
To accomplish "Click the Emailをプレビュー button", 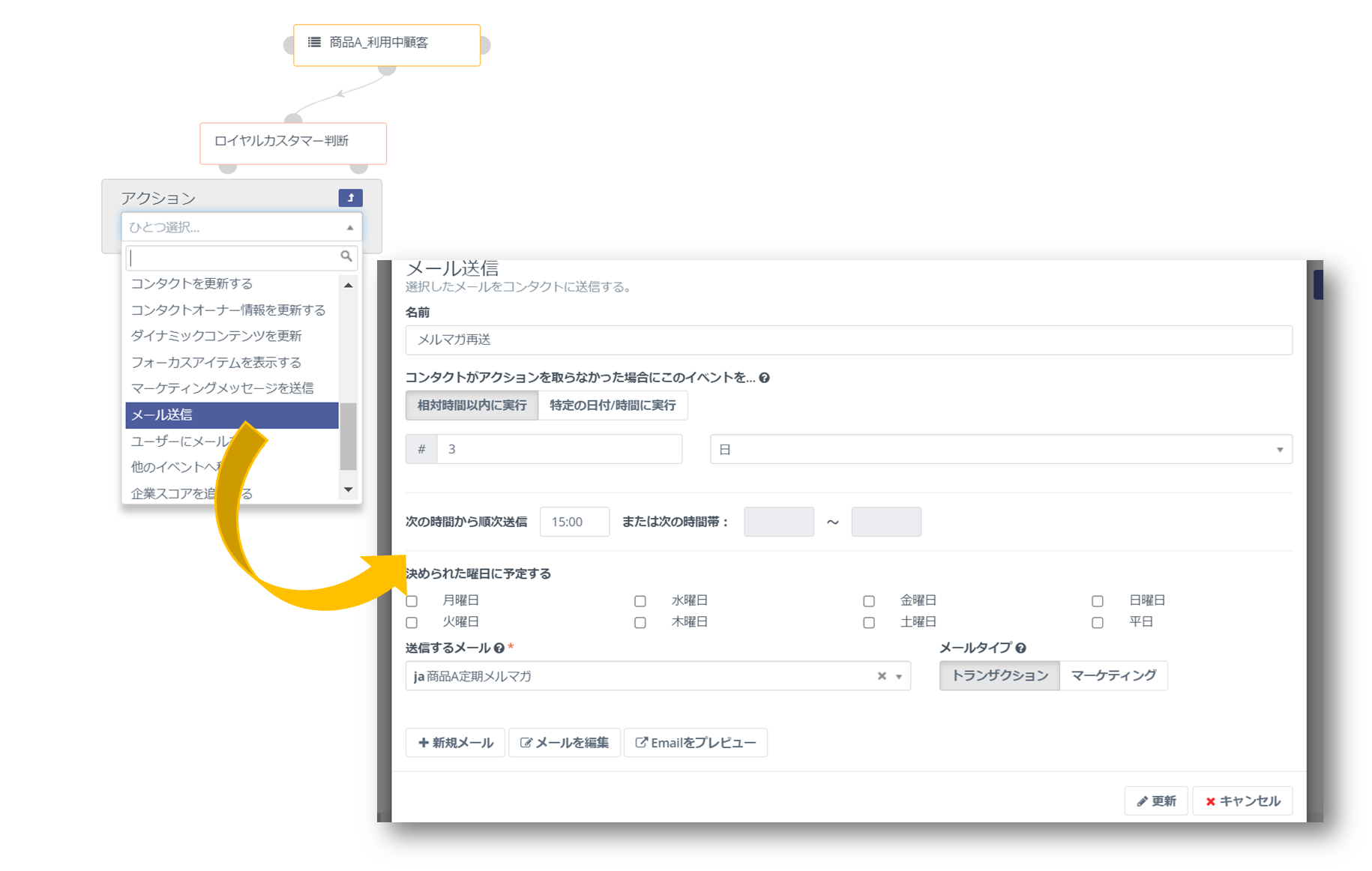I will [695, 743].
